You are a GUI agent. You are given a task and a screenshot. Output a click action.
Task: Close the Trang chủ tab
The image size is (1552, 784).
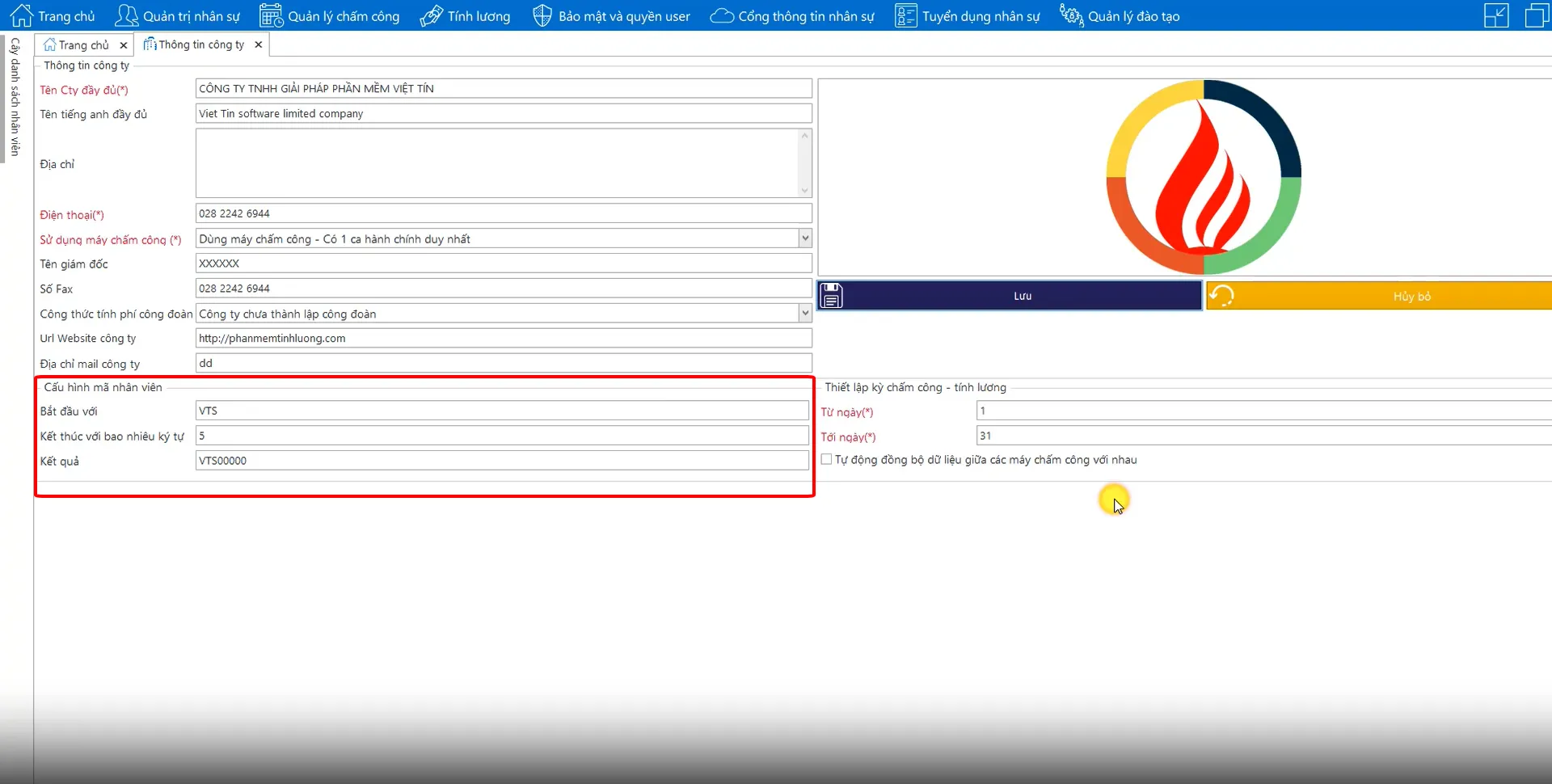click(x=124, y=45)
